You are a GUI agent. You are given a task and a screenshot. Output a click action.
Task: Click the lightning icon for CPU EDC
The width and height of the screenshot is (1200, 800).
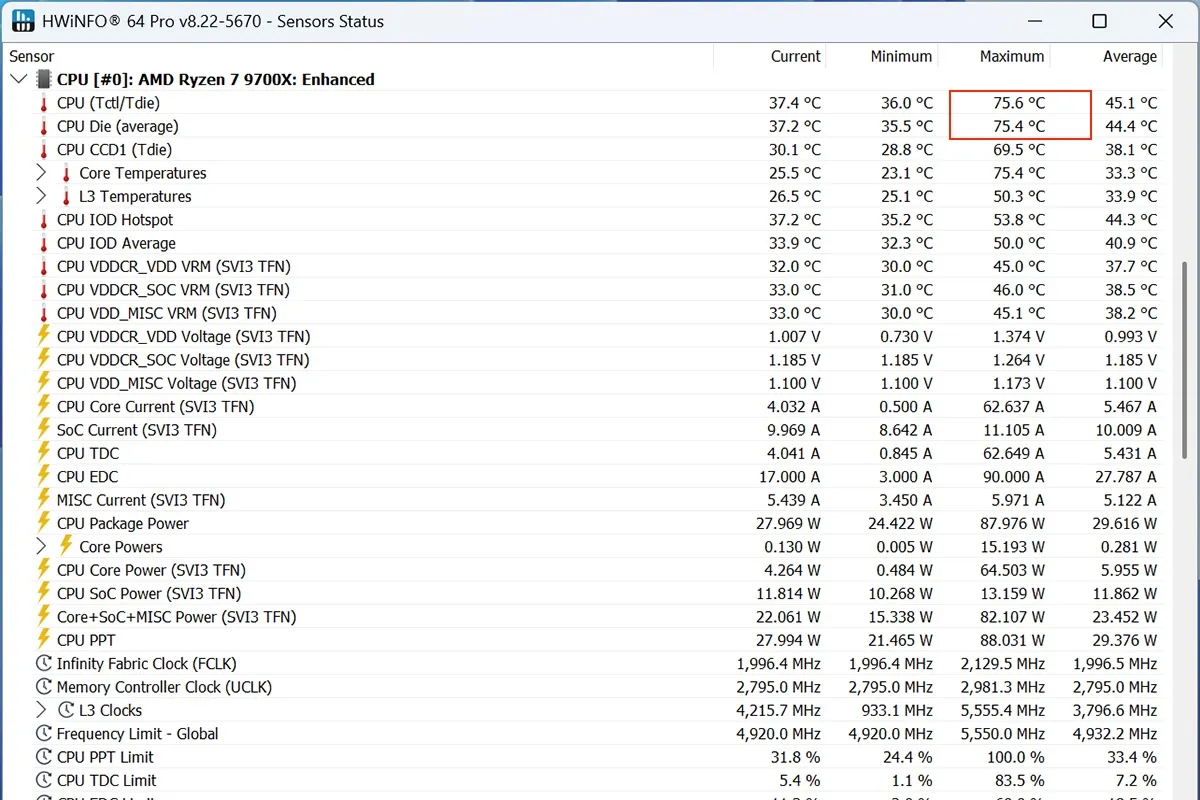(43, 476)
